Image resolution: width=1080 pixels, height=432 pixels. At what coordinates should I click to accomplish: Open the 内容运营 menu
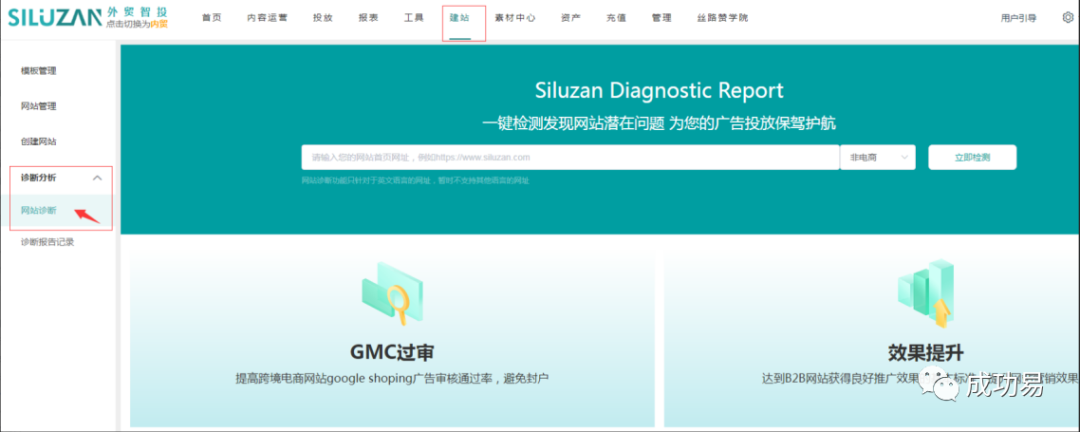[267, 18]
